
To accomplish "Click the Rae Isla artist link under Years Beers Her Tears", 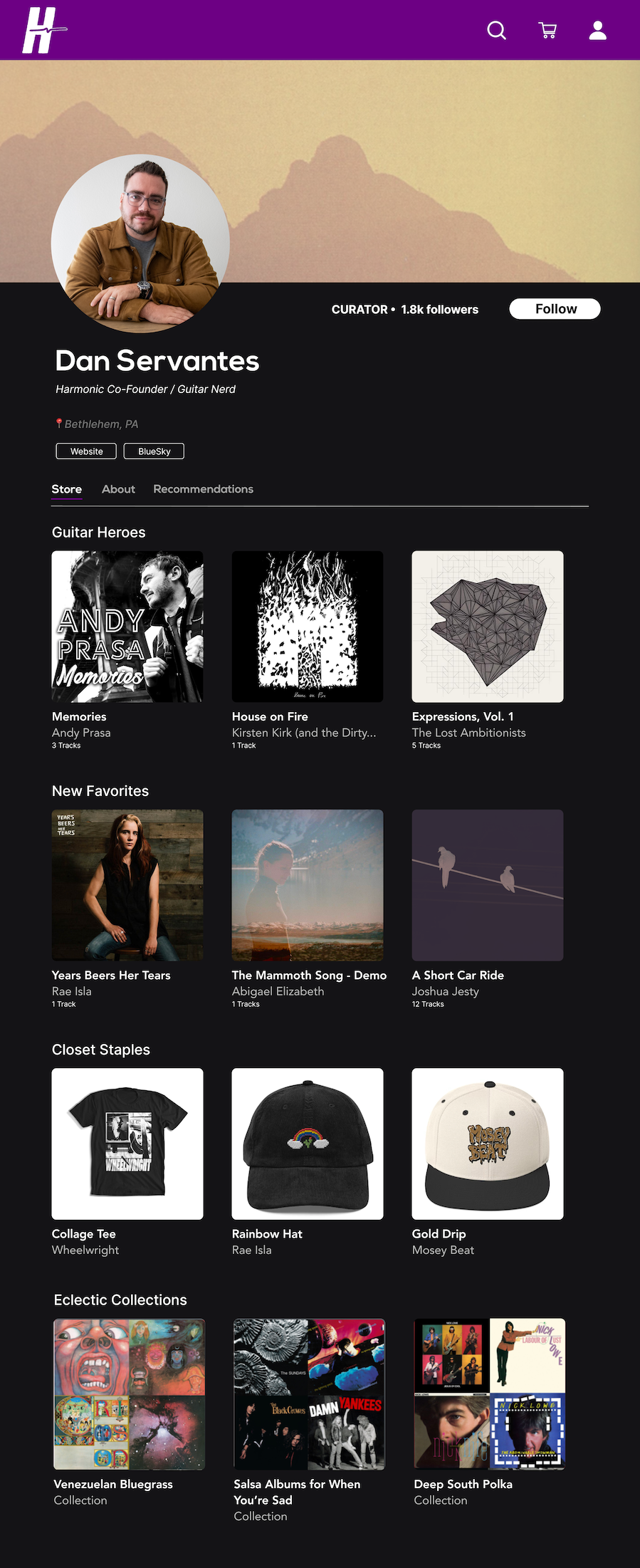I will point(72,991).
